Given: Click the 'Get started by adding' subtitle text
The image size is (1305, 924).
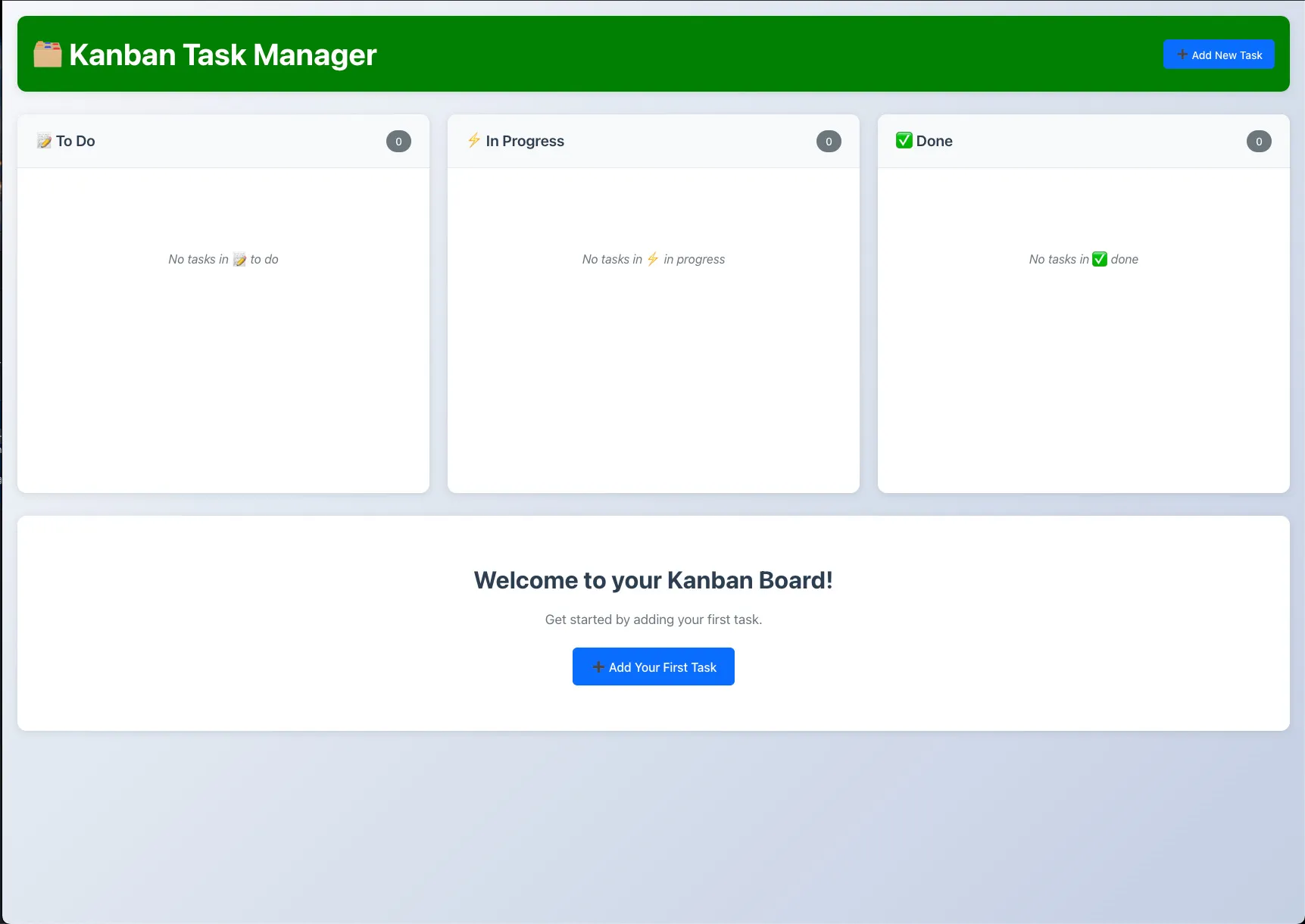Looking at the screenshot, I should 653,620.
